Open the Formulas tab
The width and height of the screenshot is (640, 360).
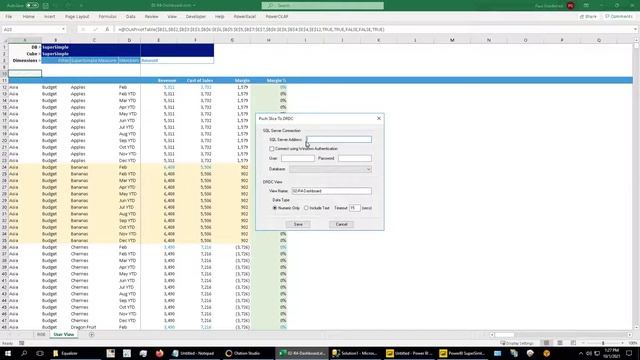pyautogui.click(x=108, y=17)
